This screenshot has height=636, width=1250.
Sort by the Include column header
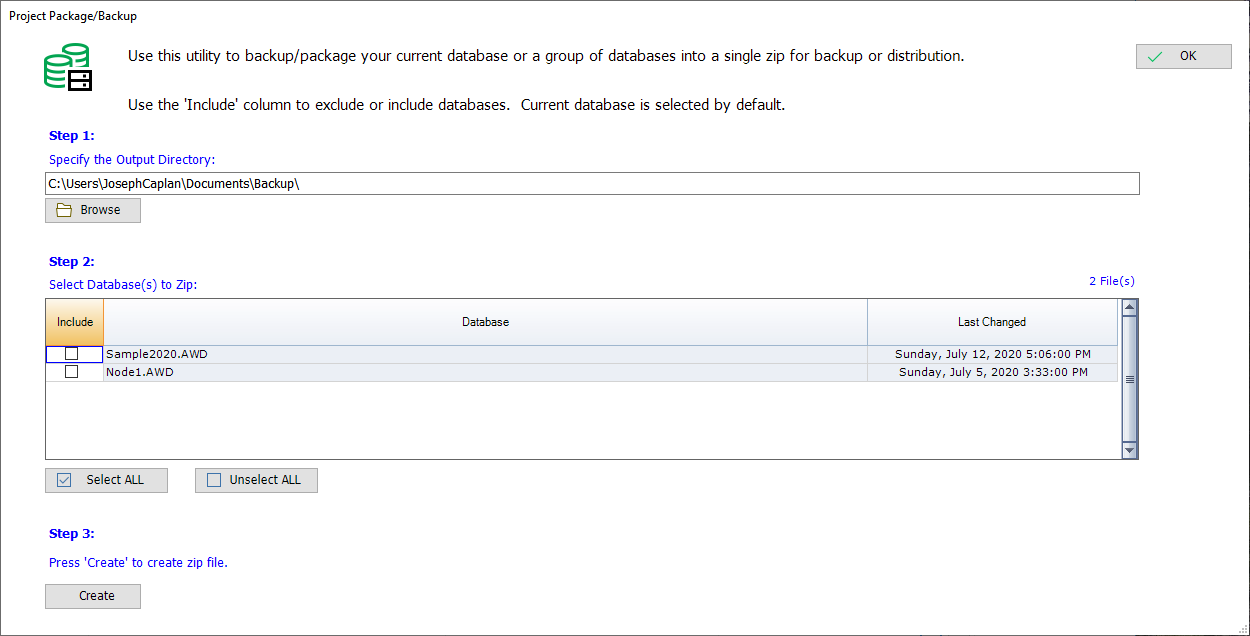[x=75, y=322]
